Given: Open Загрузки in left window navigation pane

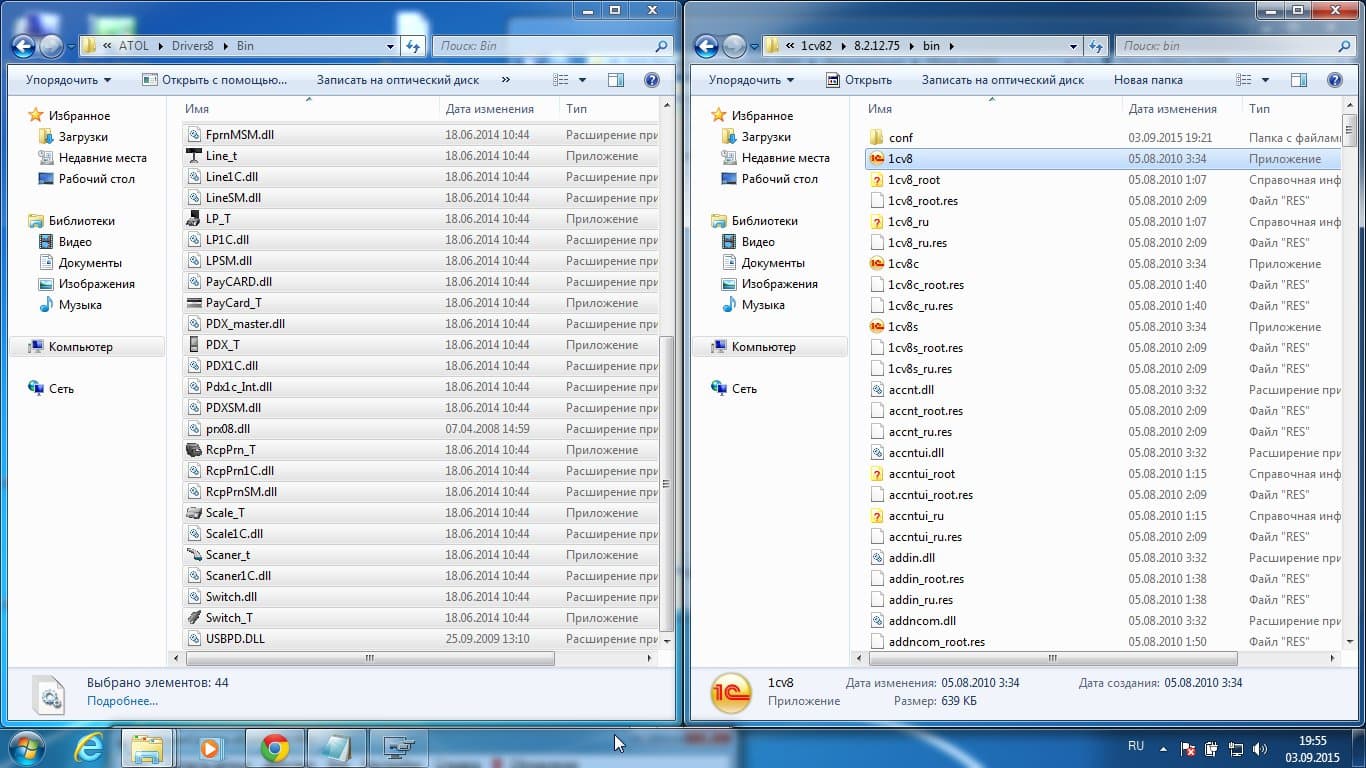Looking at the screenshot, I should point(83,137).
